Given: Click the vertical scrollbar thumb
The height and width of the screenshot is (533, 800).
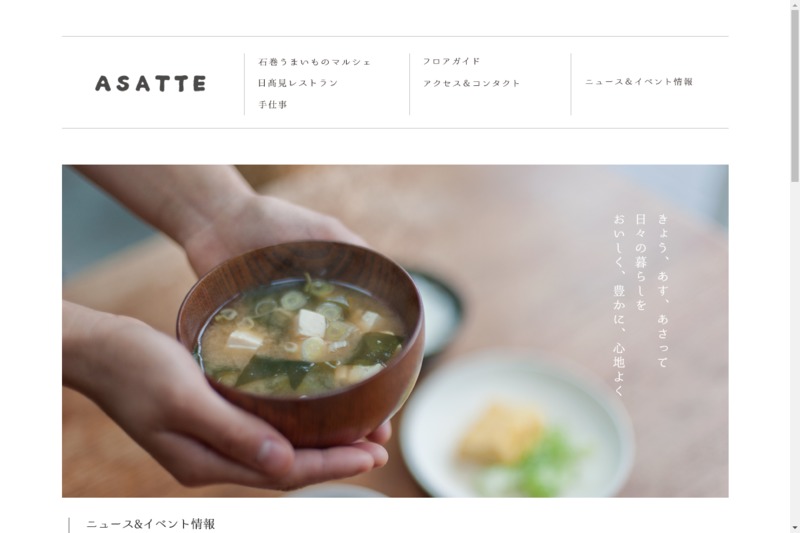Looking at the screenshot, I should pos(795,96).
